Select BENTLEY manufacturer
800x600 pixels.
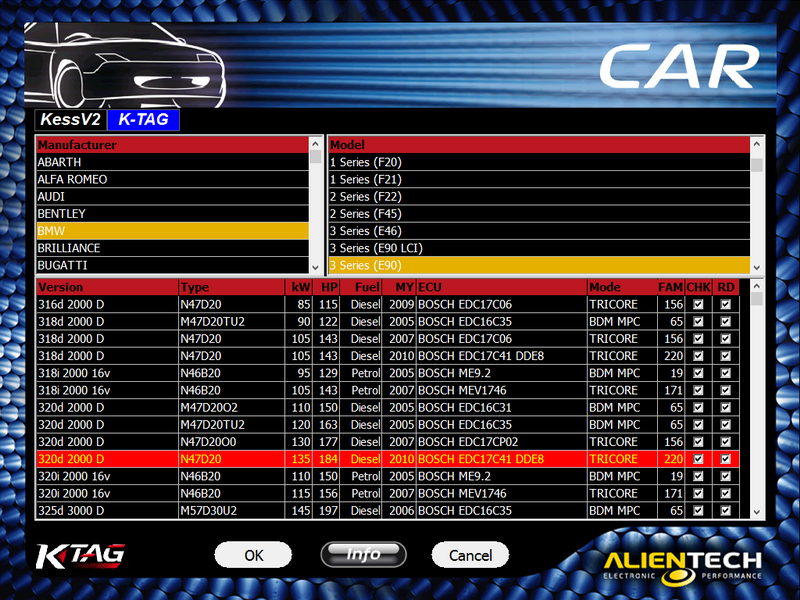172,213
